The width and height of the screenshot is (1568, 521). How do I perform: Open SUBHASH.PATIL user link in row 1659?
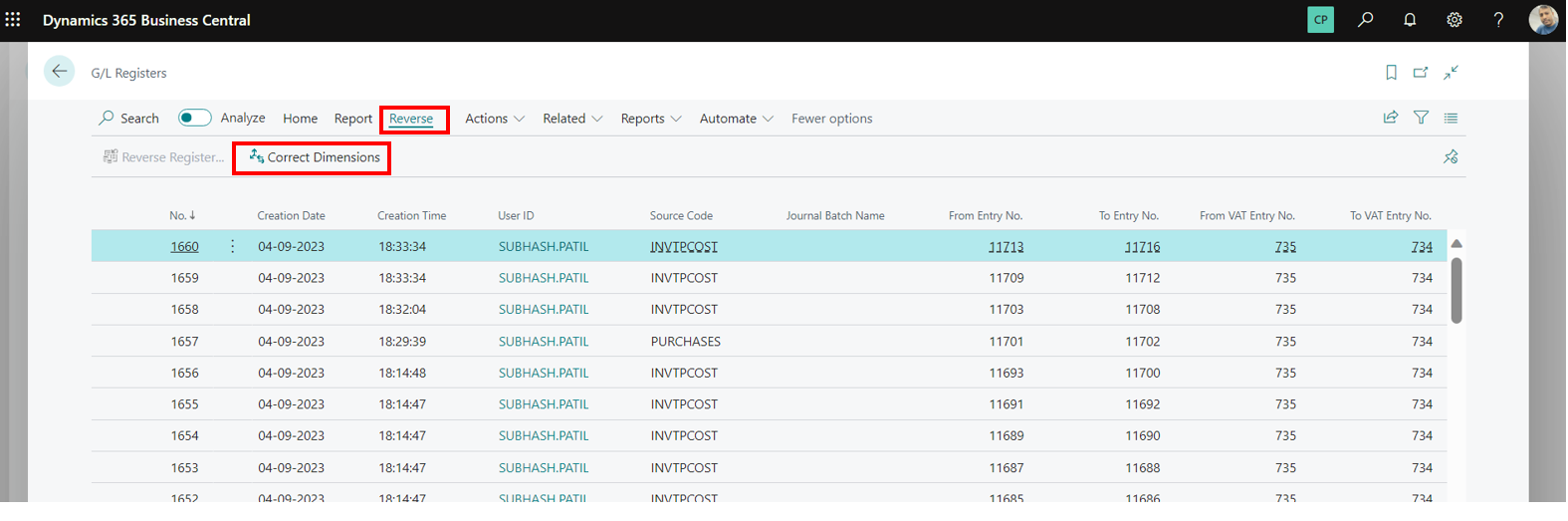click(x=544, y=278)
